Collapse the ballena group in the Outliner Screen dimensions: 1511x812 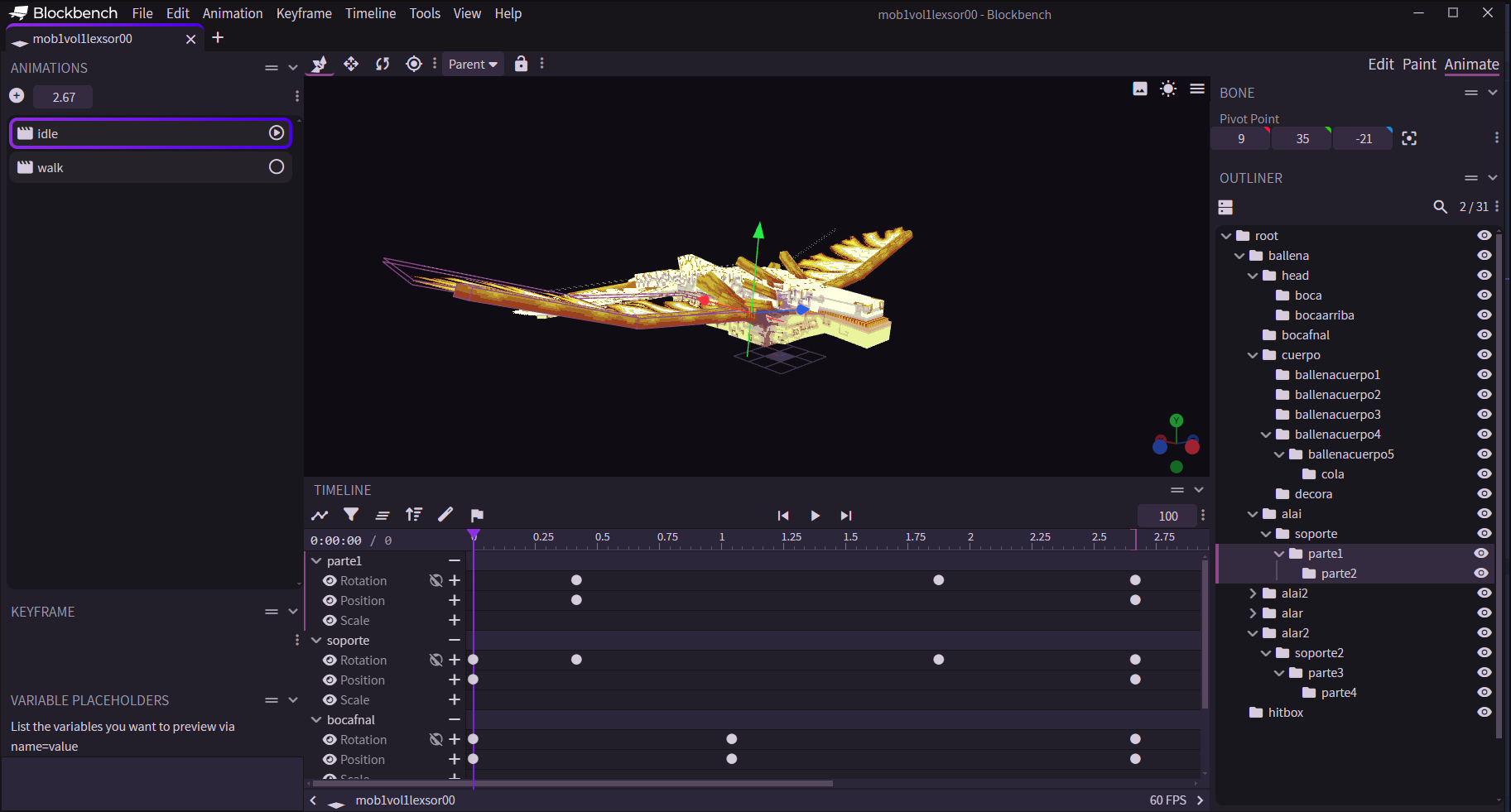tap(1239, 255)
